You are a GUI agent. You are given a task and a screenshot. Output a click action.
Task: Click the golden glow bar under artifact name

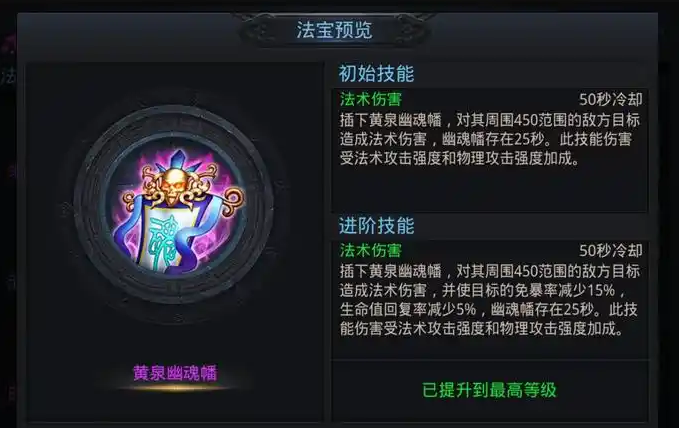tap(175, 388)
